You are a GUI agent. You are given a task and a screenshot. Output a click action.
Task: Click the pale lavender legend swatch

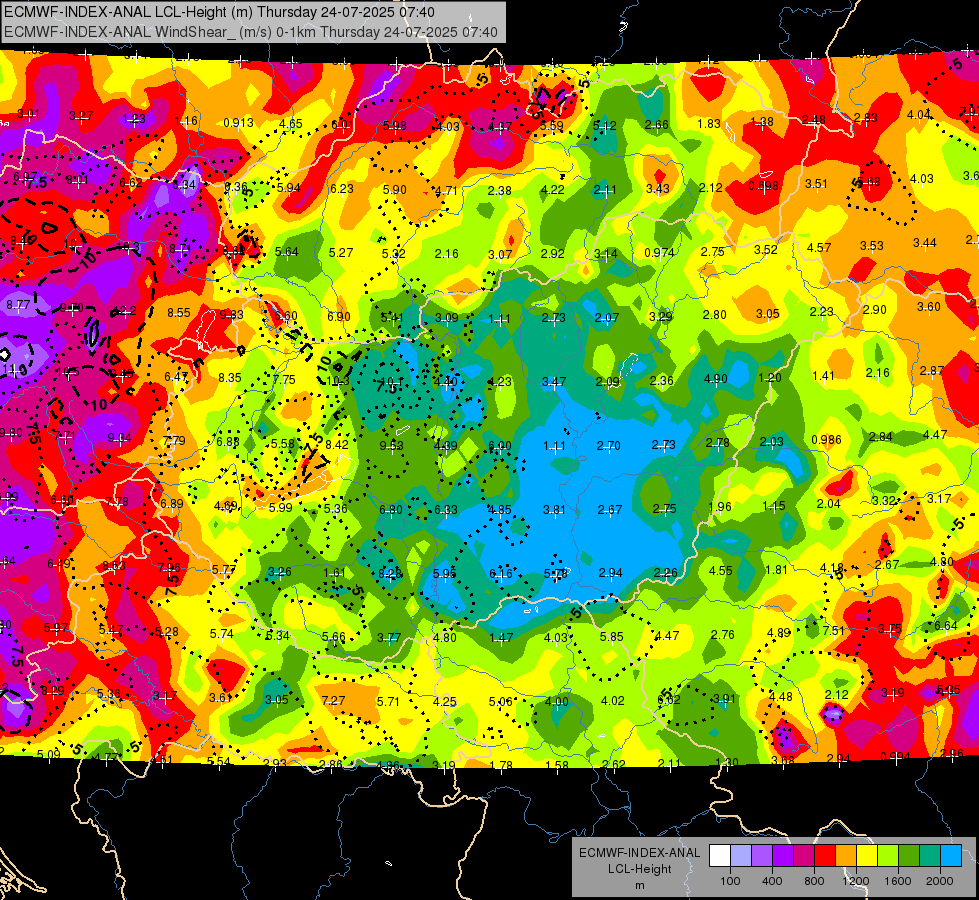tap(741, 856)
